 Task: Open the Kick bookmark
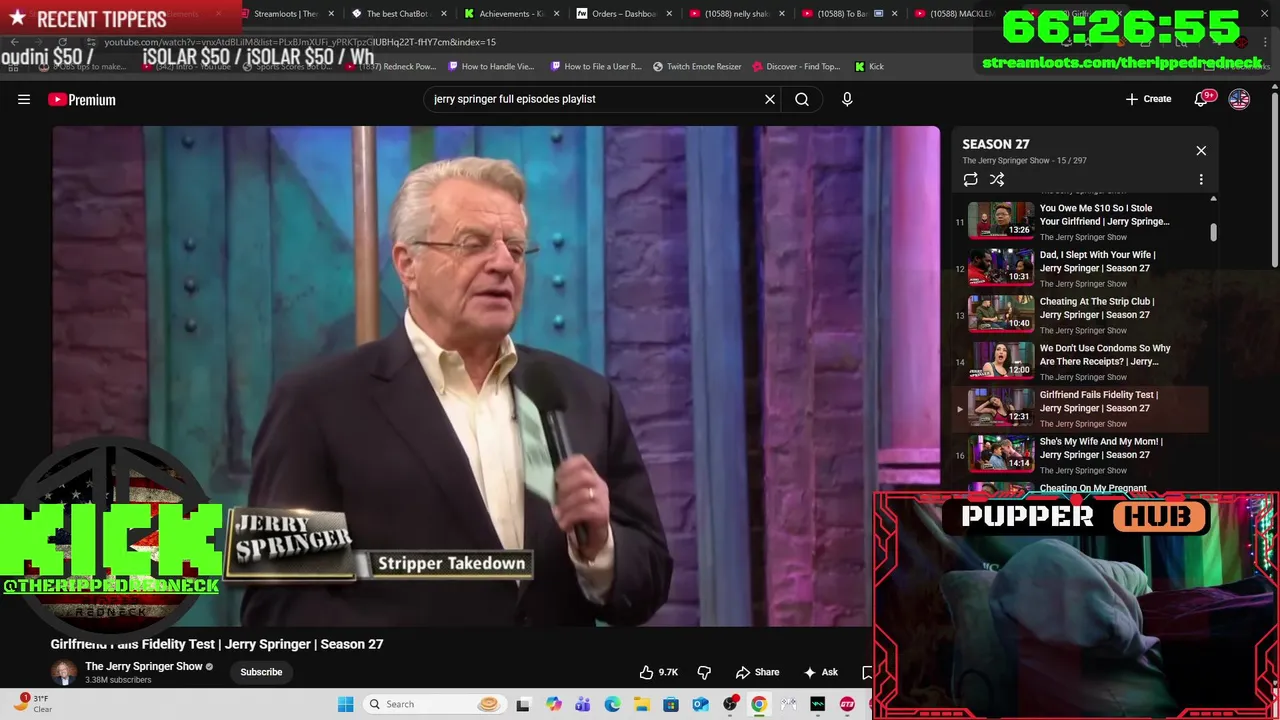(869, 66)
